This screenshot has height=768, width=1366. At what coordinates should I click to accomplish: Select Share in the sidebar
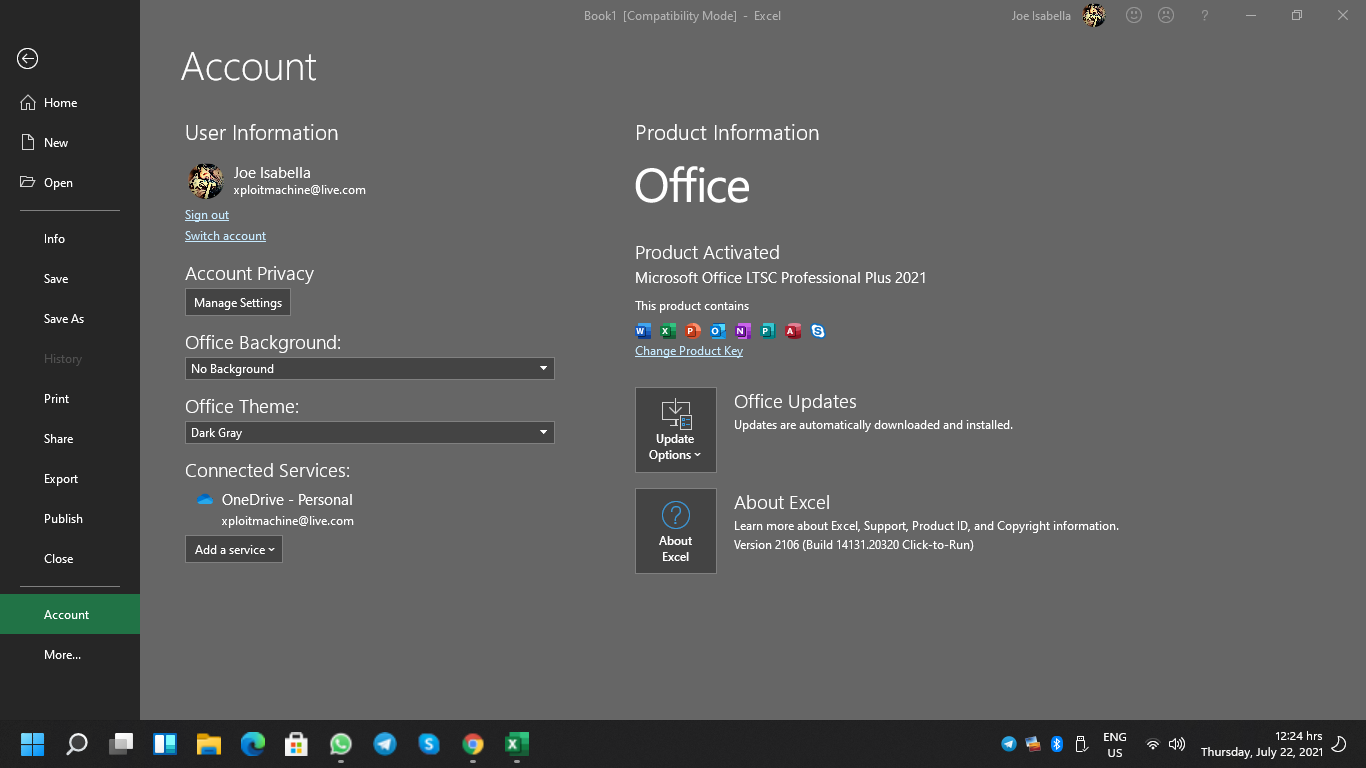coord(70,439)
